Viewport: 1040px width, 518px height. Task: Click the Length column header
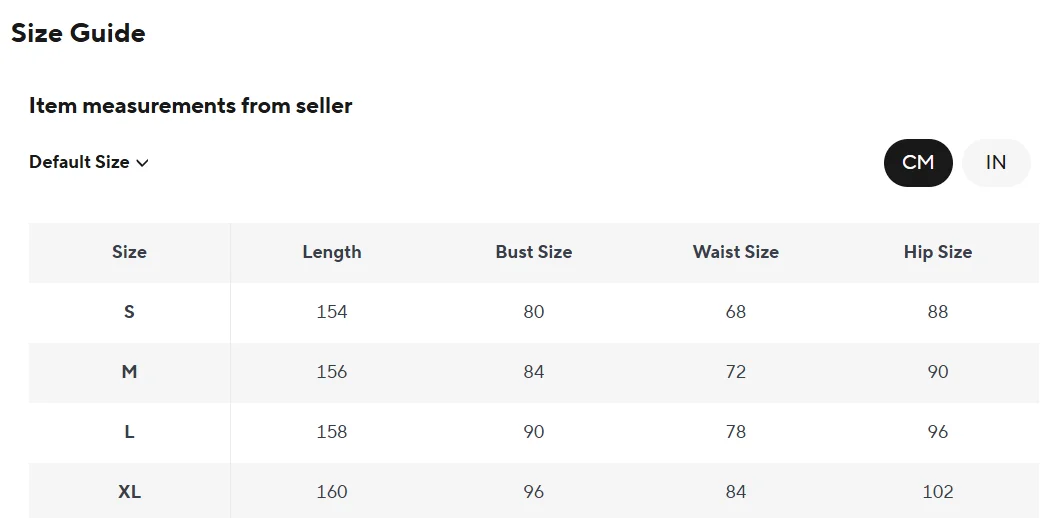click(332, 252)
